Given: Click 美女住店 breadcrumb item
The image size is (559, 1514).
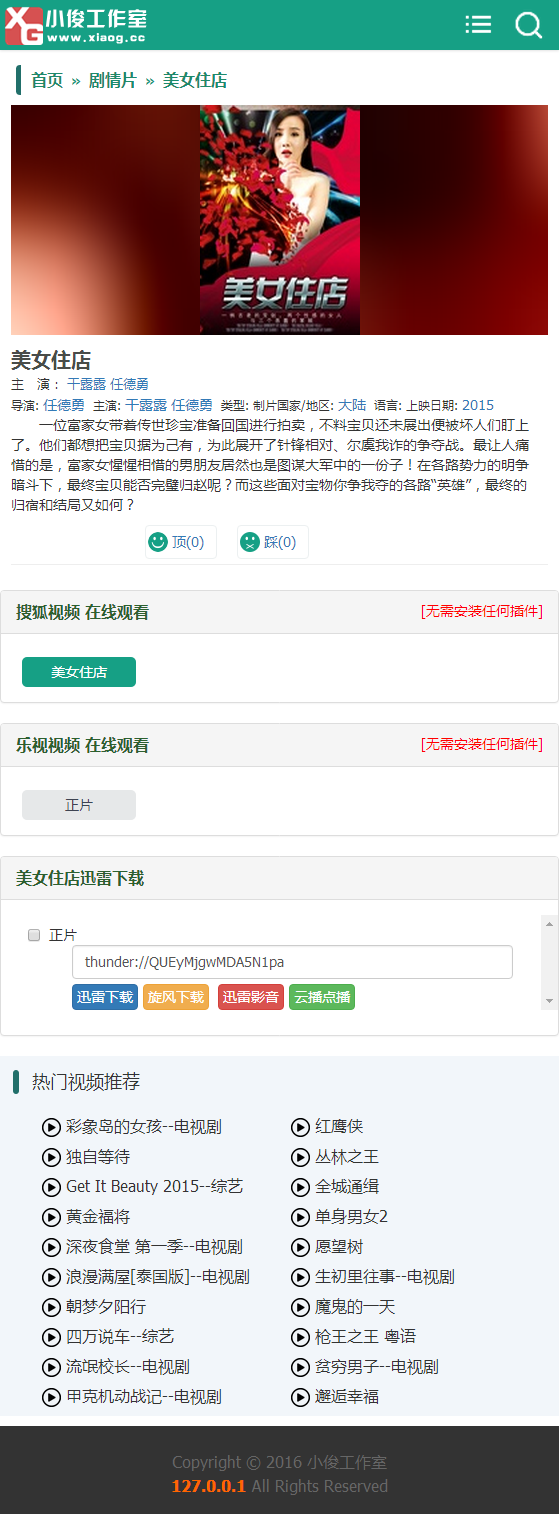Looking at the screenshot, I should coord(195,80).
